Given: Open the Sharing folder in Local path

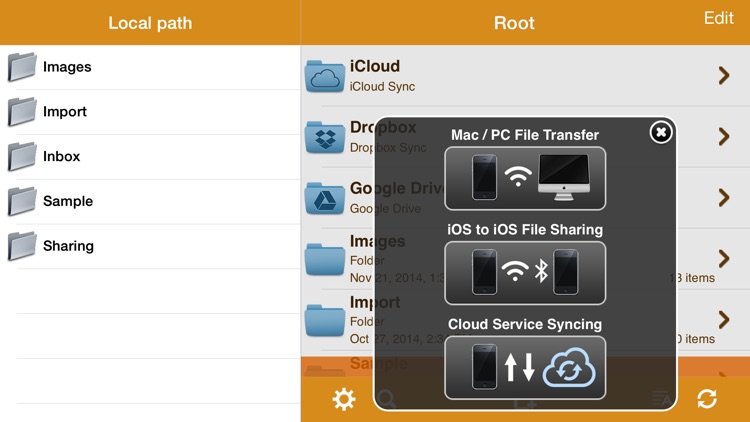Looking at the screenshot, I should click(x=150, y=246).
